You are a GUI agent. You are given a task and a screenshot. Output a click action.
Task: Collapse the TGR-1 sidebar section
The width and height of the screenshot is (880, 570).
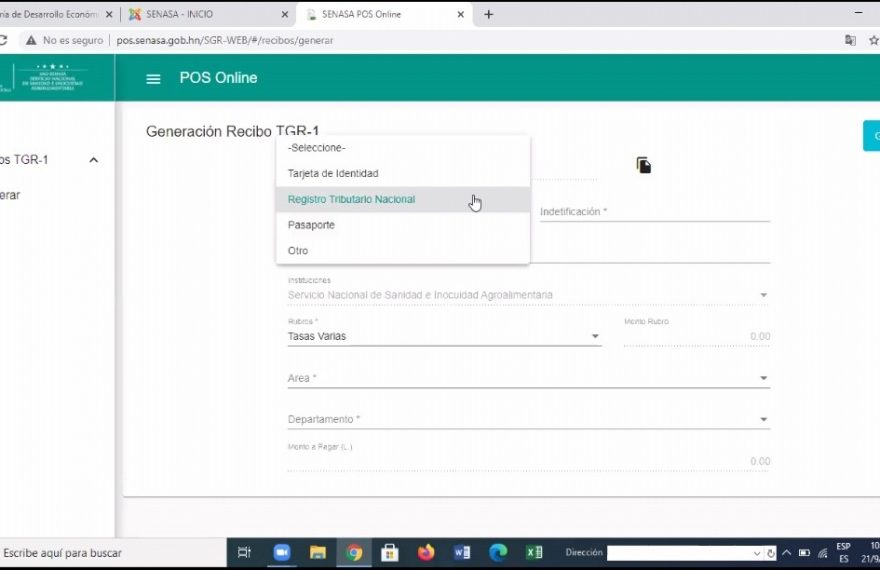[94, 160]
